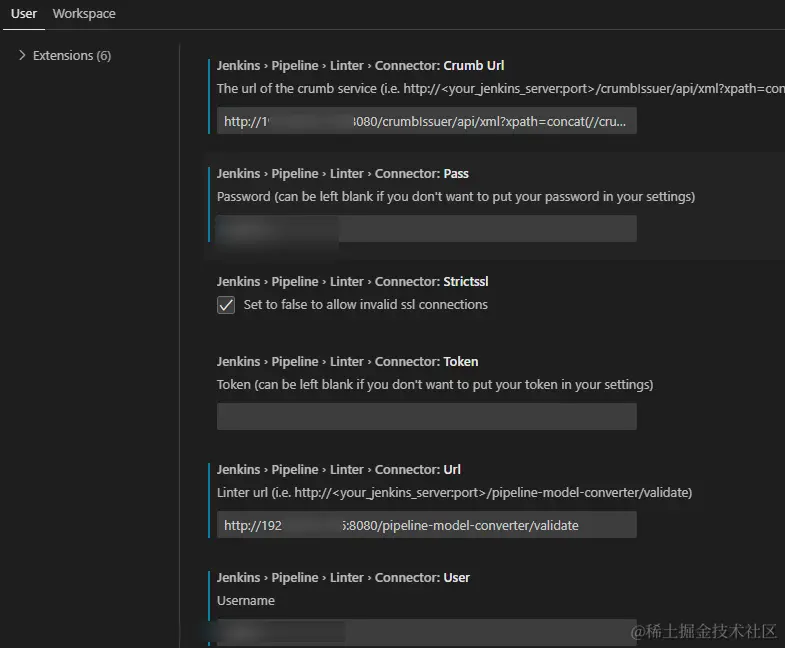Click the crumb service url description
The image size is (785, 648).
501,89
